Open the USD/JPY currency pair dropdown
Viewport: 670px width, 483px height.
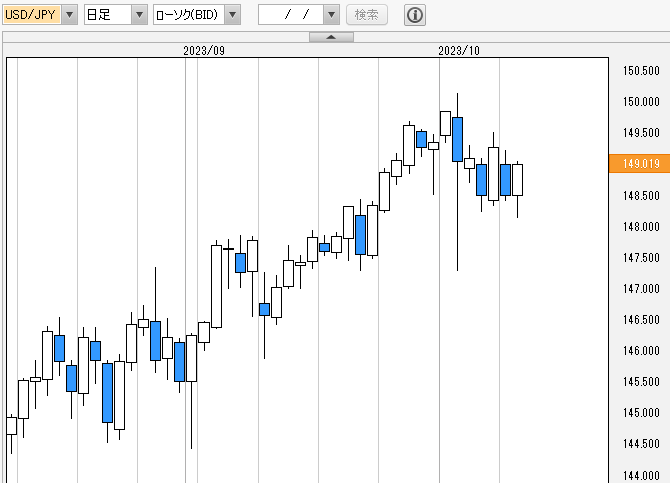(x=69, y=15)
